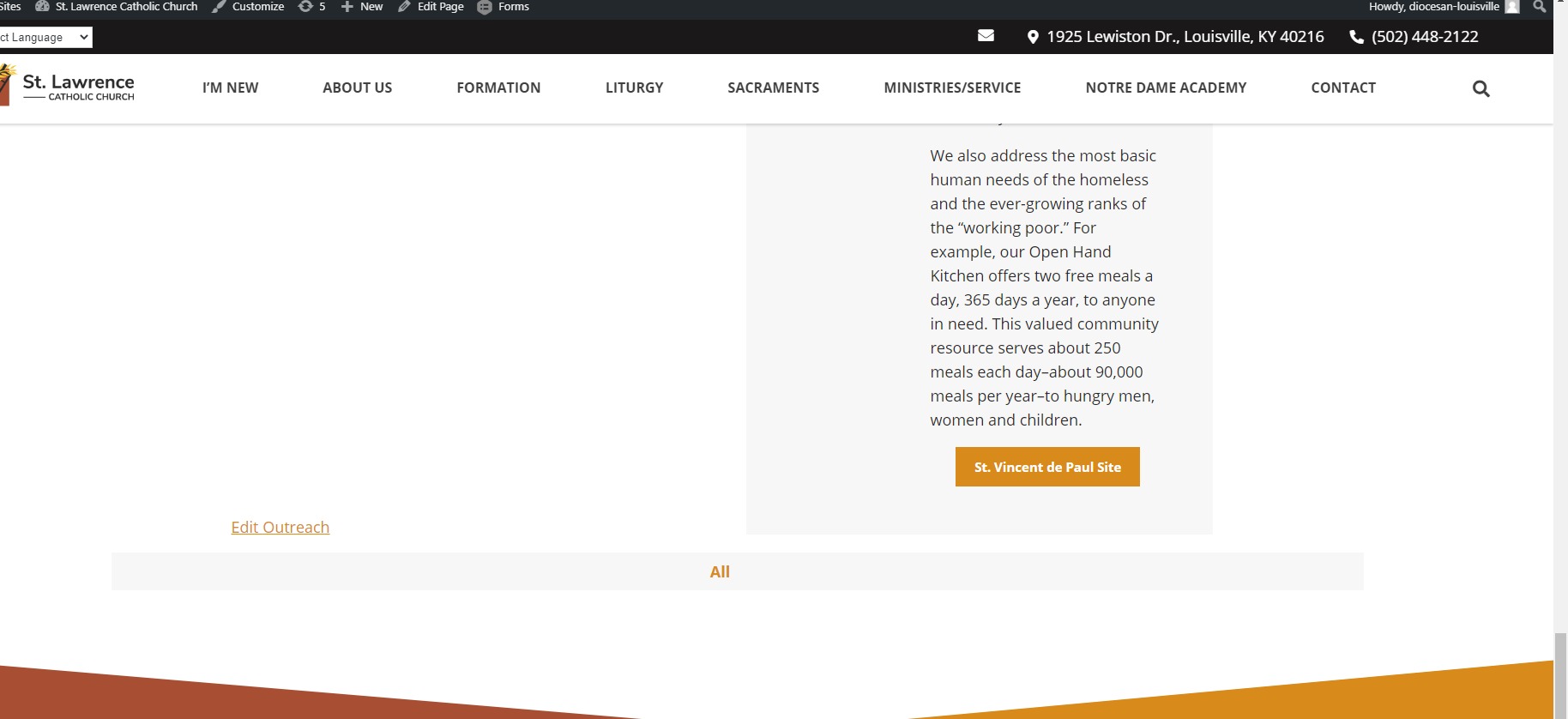The height and width of the screenshot is (719, 1568).
Task: Open the About Us menu
Action: point(357,88)
